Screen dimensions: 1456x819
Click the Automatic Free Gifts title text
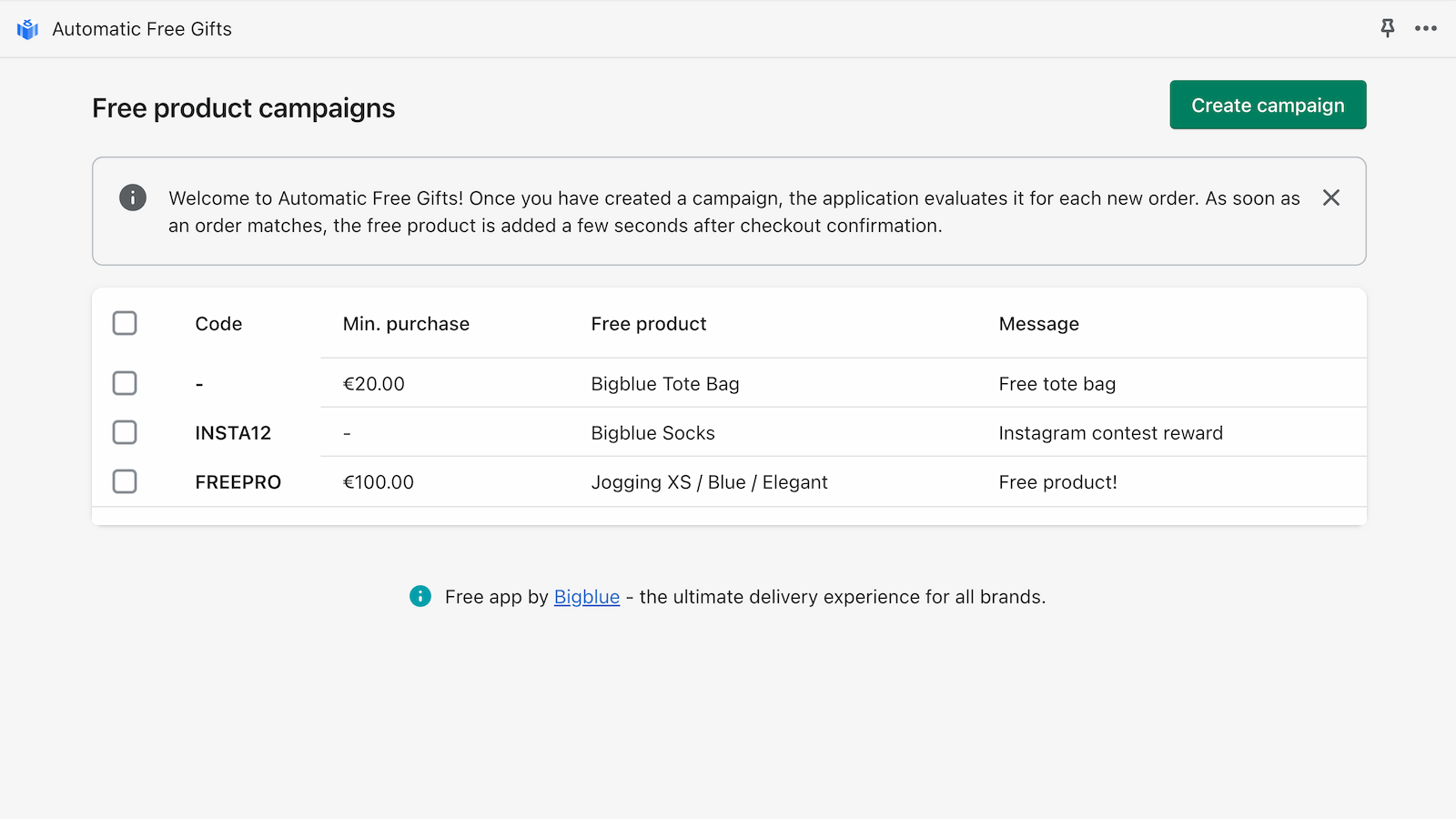141,28
